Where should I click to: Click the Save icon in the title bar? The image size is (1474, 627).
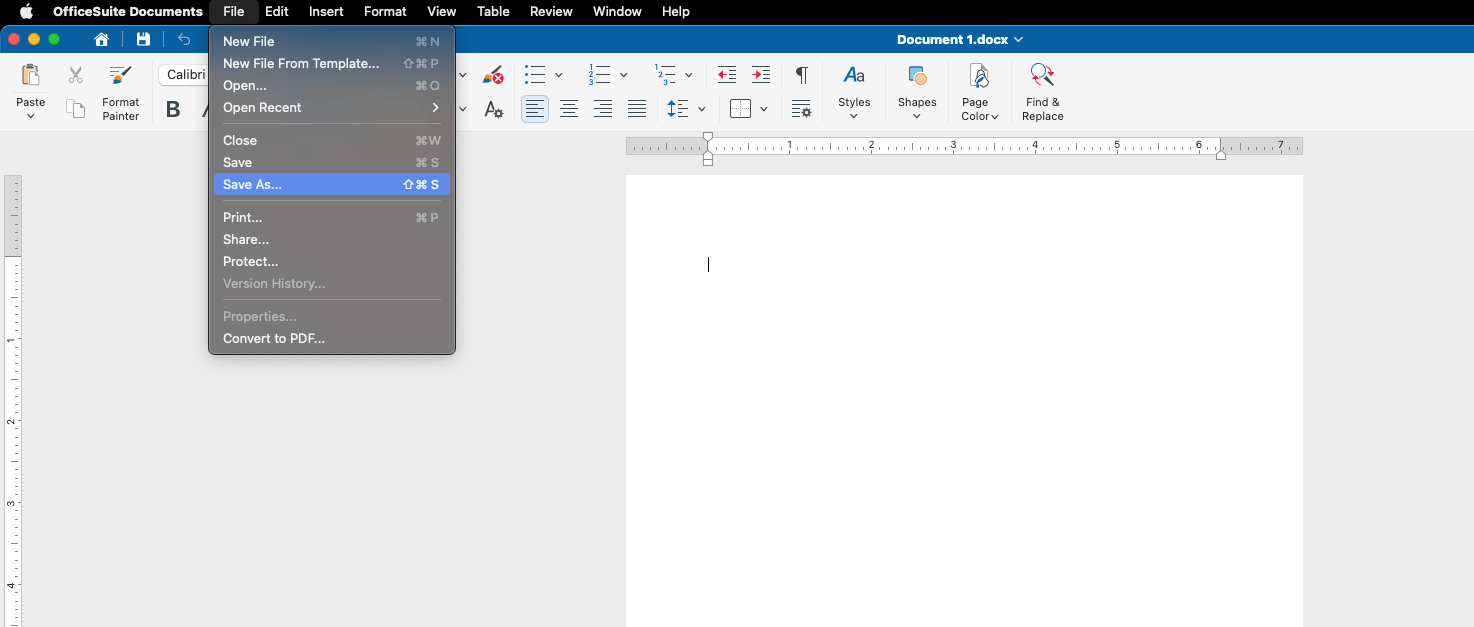(x=143, y=38)
